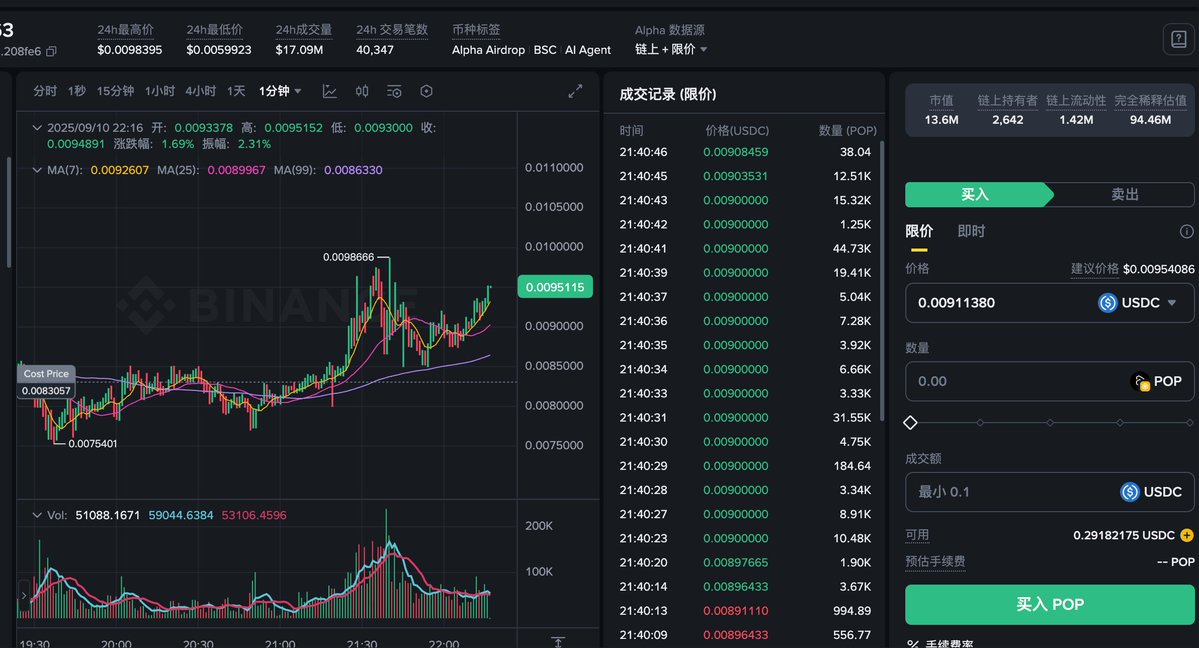The height and width of the screenshot is (648, 1199).
Task: Click the 成交额 total amount input field
Action: tap(1049, 492)
